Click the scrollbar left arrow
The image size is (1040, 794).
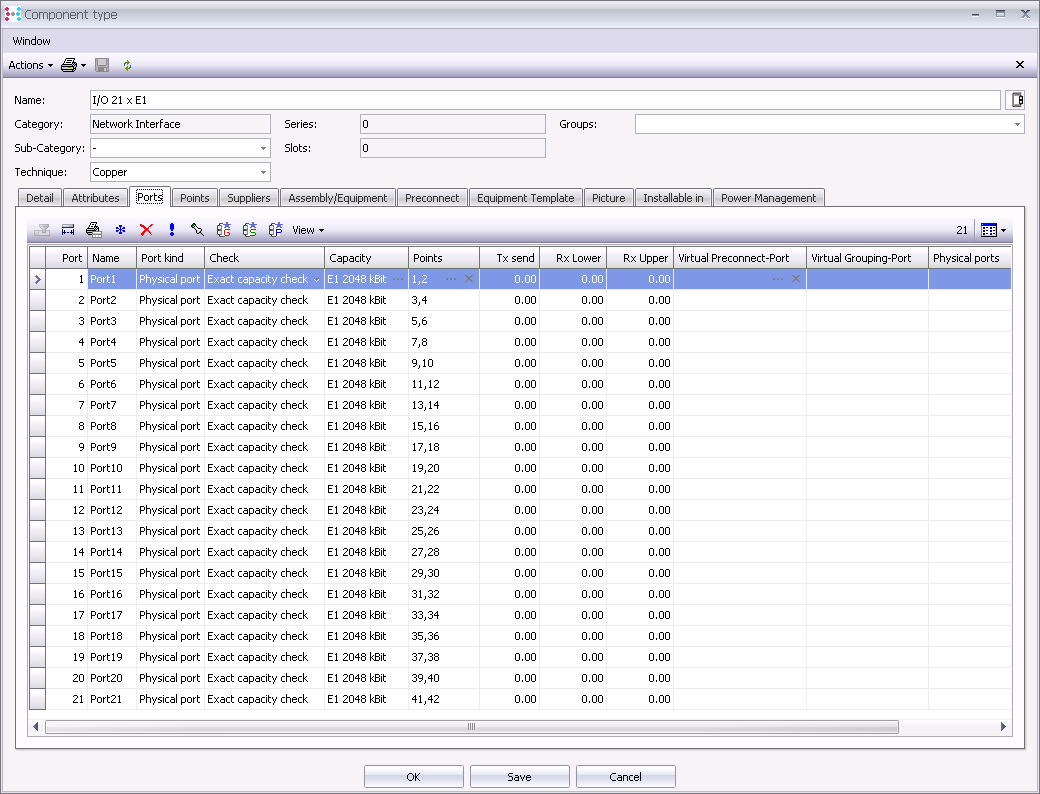tap(36, 726)
